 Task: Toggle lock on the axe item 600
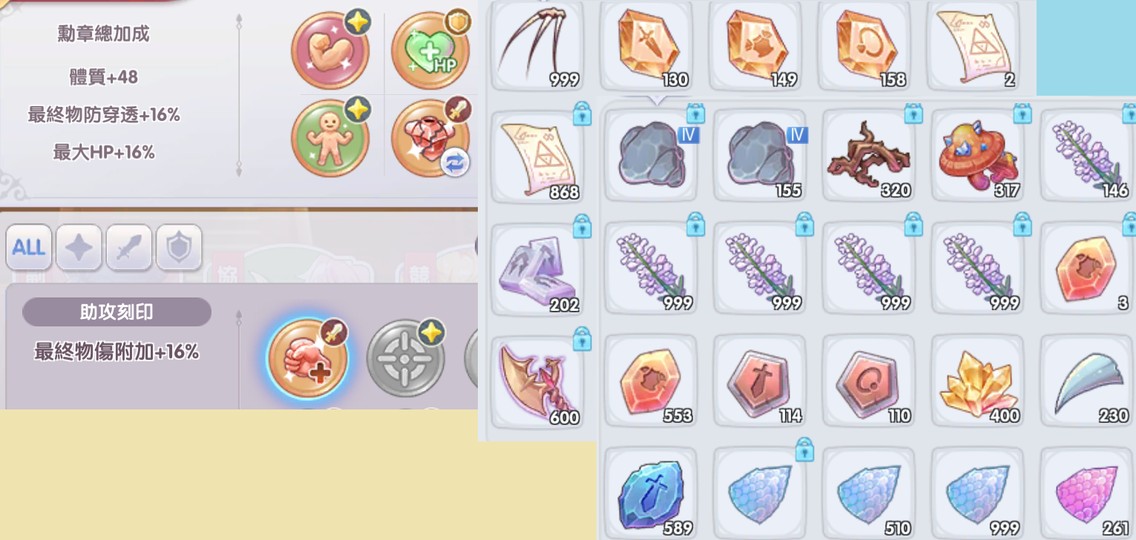[x=582, y=338]
